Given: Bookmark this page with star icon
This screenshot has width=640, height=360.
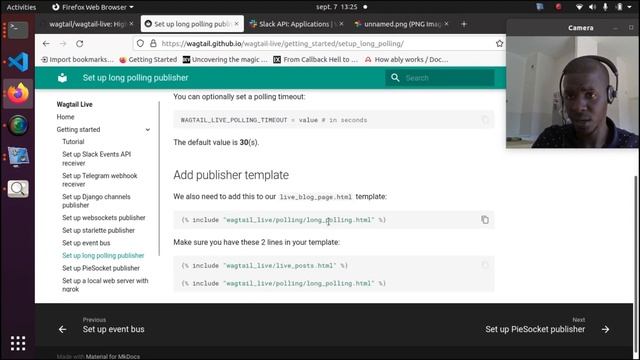Looking at the screenshot, I should pyautogui.click(x=499, y=43).
